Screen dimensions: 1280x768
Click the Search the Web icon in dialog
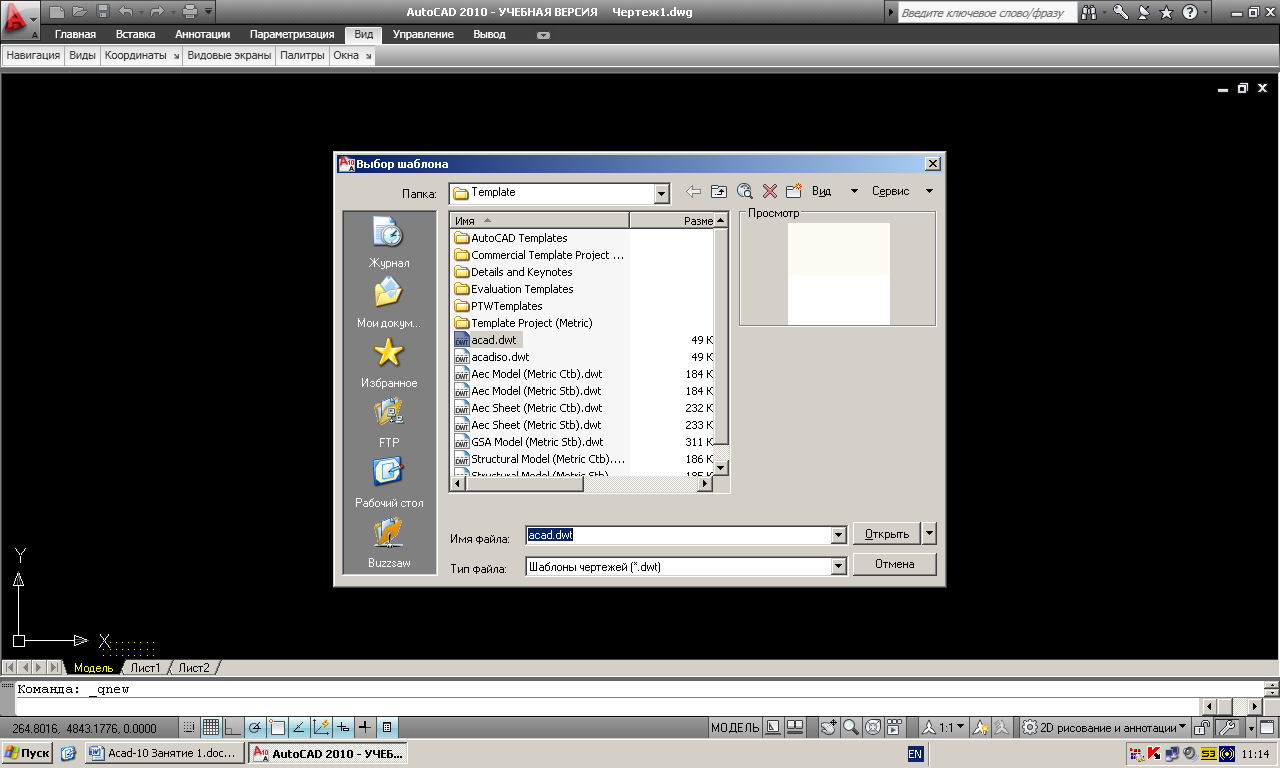(745, 191)
